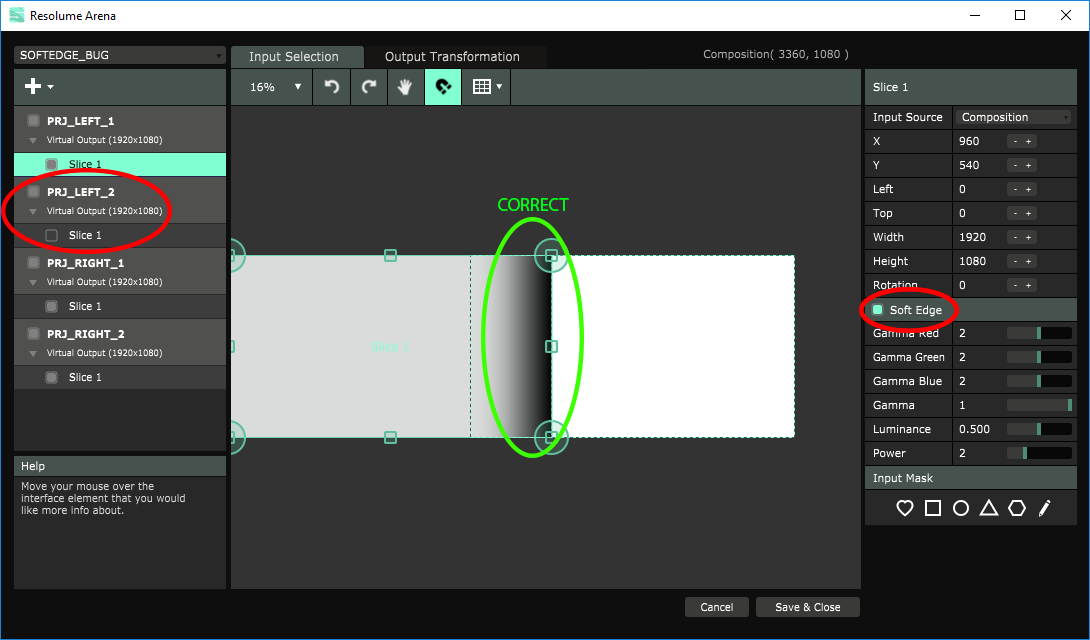Viewport: 1090px width, 640px height.
Task: Select the hand pan tool
Action: pyautogui.click(x=405, y=87)
